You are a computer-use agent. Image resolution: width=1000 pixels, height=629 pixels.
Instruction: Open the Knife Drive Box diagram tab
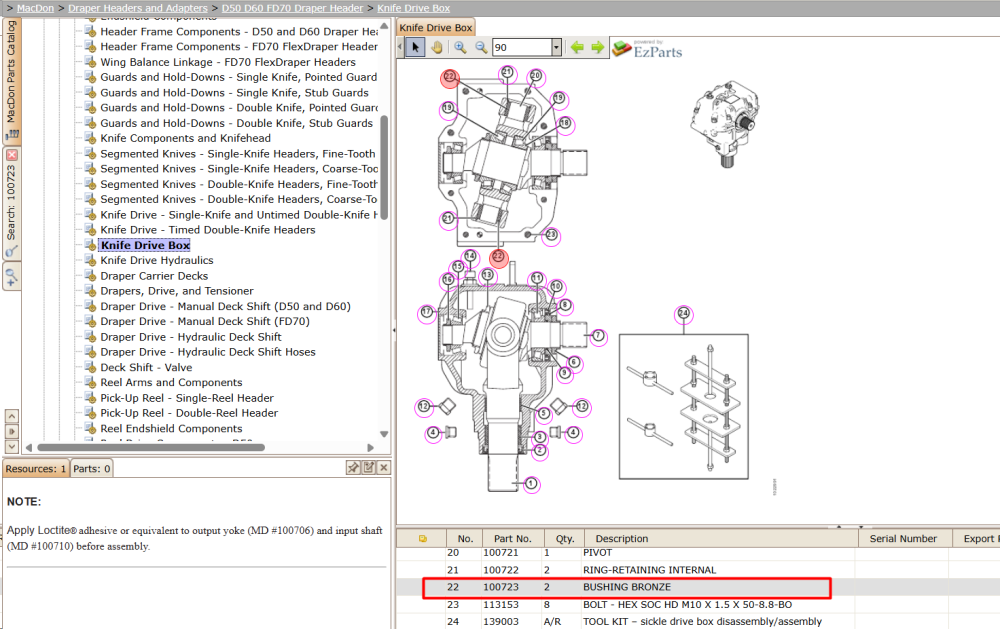pos(436,27)
